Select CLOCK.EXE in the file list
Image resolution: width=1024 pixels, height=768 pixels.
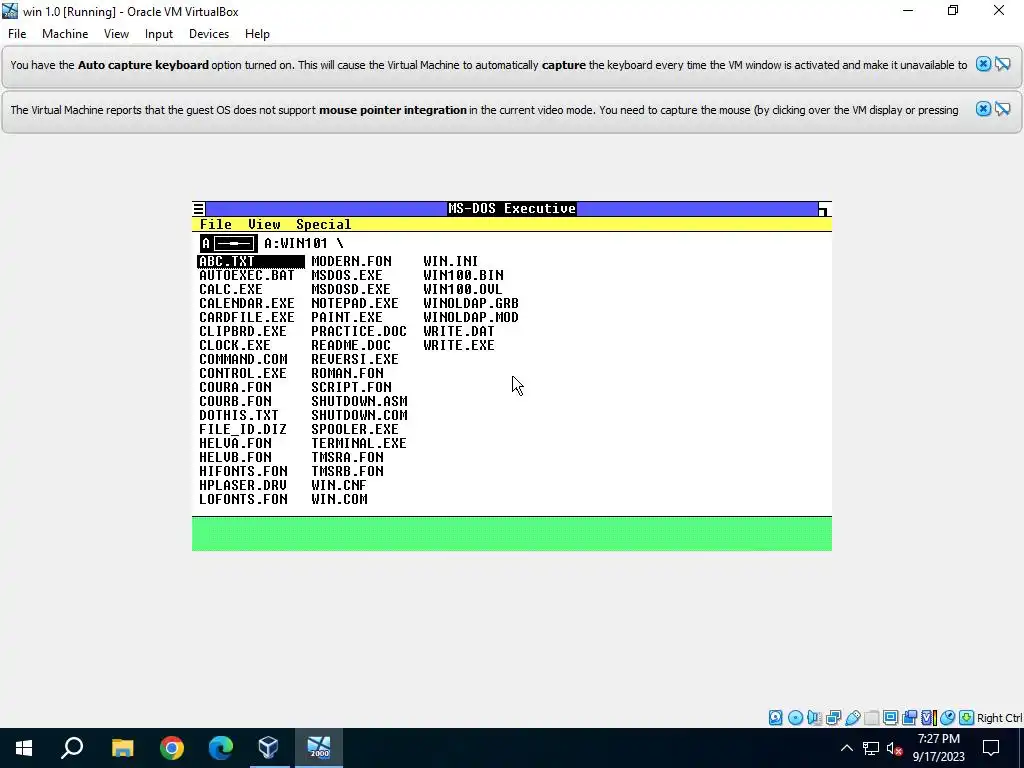235,345
